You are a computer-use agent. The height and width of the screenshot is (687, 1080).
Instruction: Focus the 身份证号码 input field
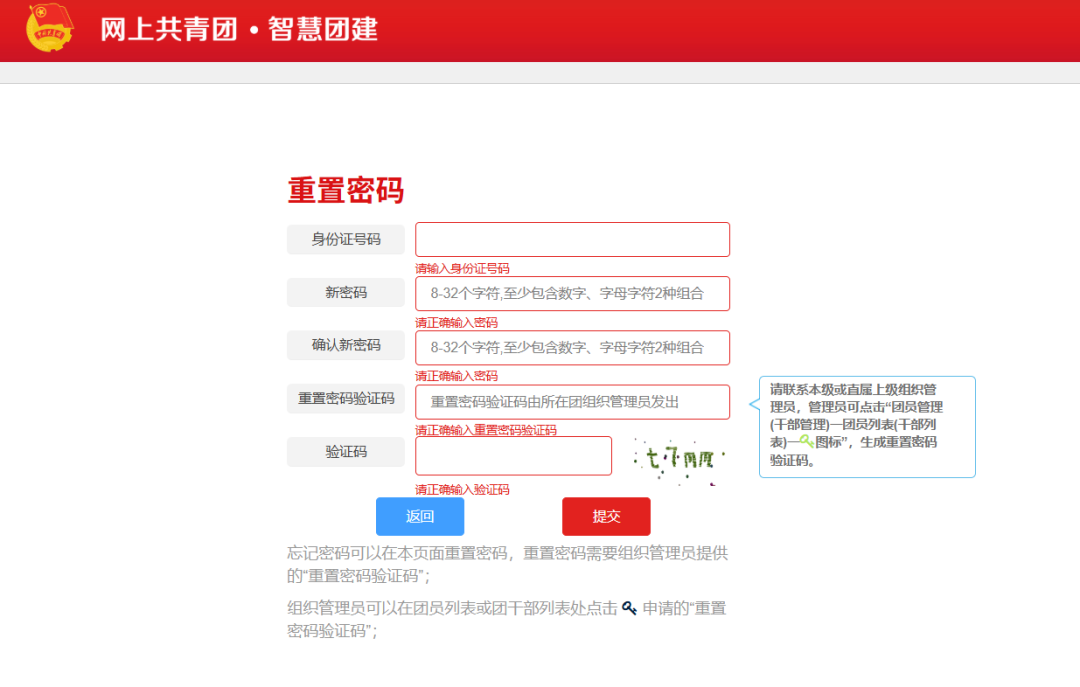(572, 240)
